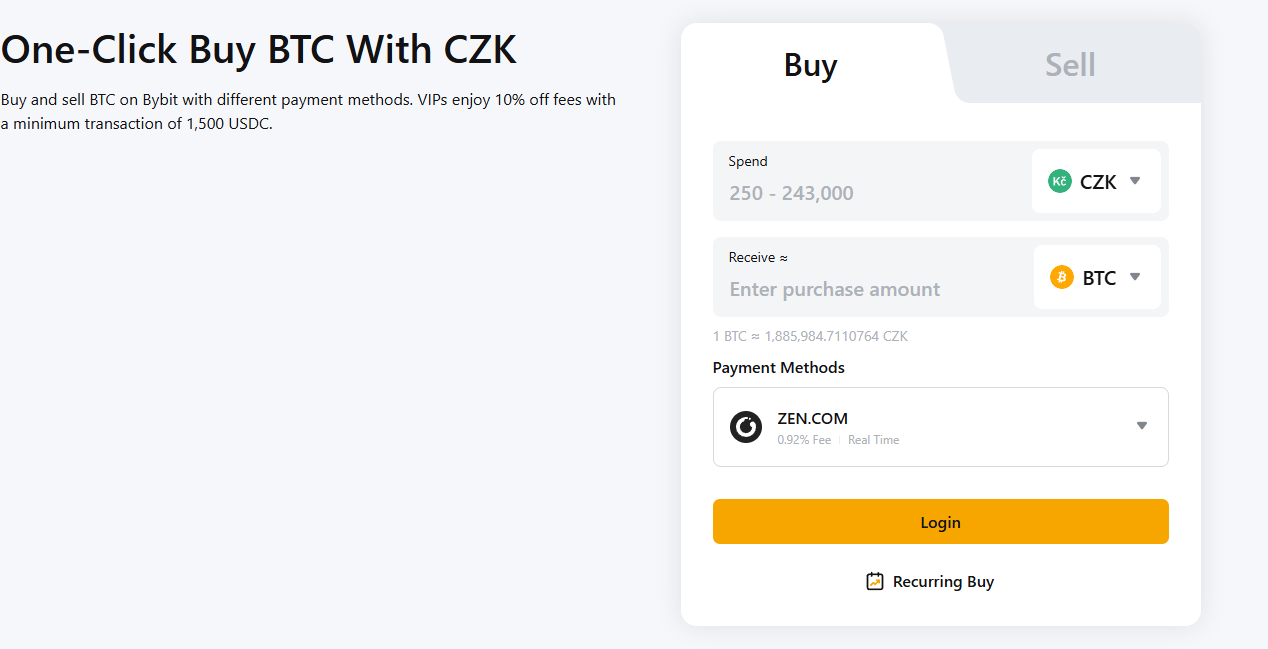This screenshot has width=1268, height=649.
Task: Expand the CZK currency dropdown arrow
Action: point(1135,181)
